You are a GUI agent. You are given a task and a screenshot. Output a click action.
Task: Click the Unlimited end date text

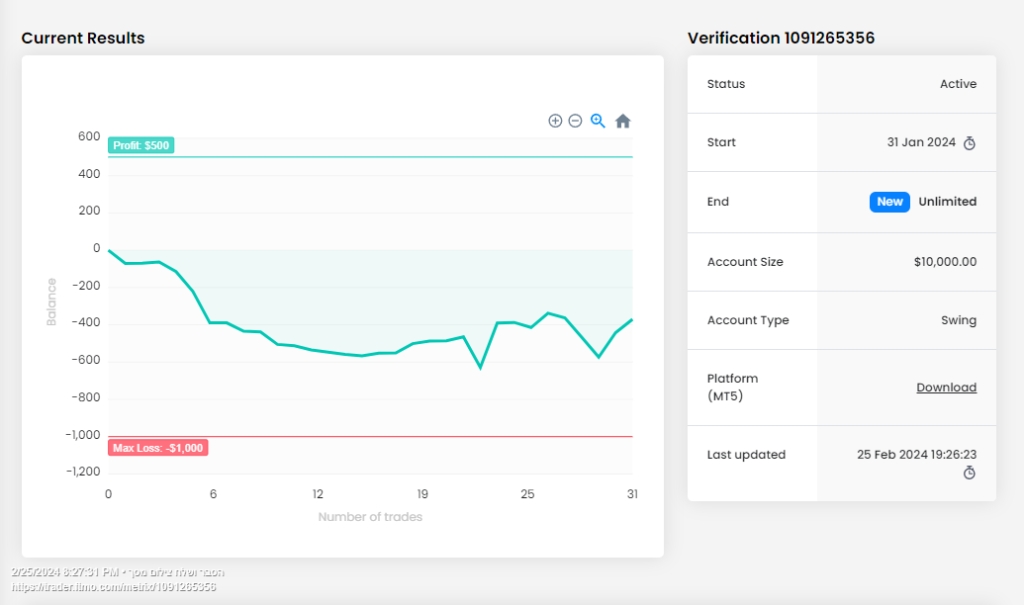pos(947,202)
